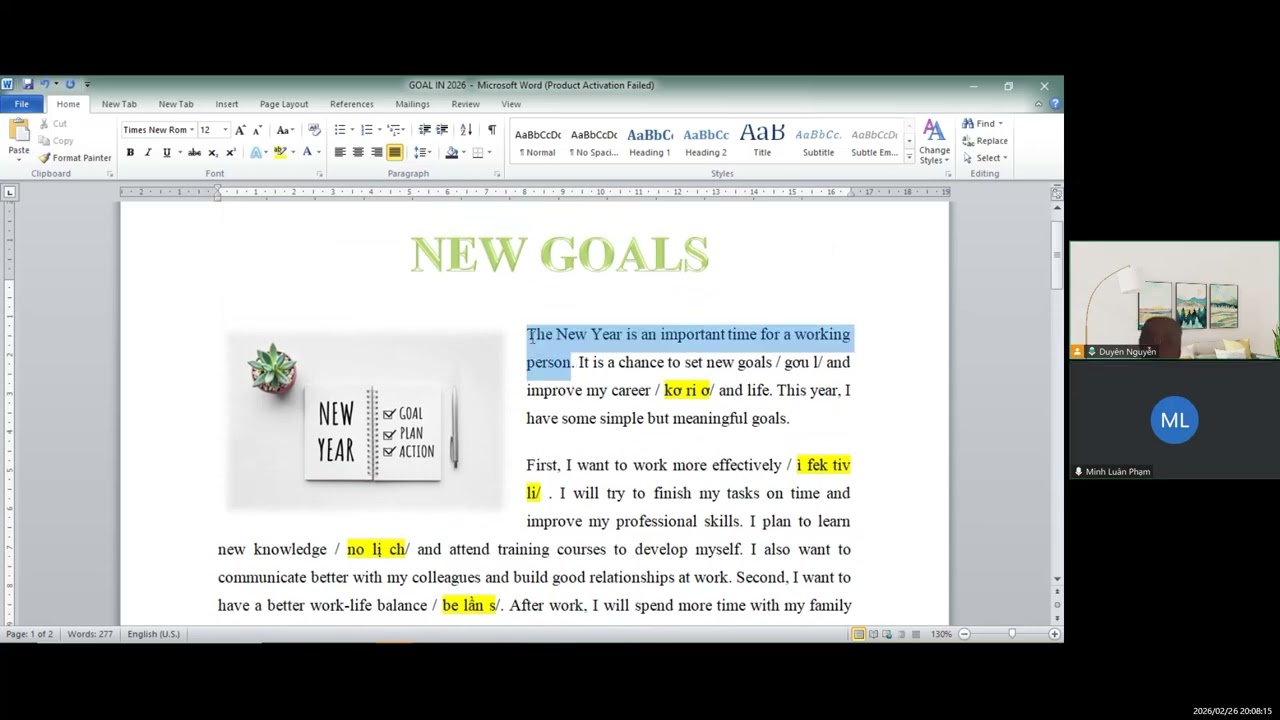The image size is (1280, 720).
Task: Click the Words: 277 status bar entry
Action: tap(90, 634)
